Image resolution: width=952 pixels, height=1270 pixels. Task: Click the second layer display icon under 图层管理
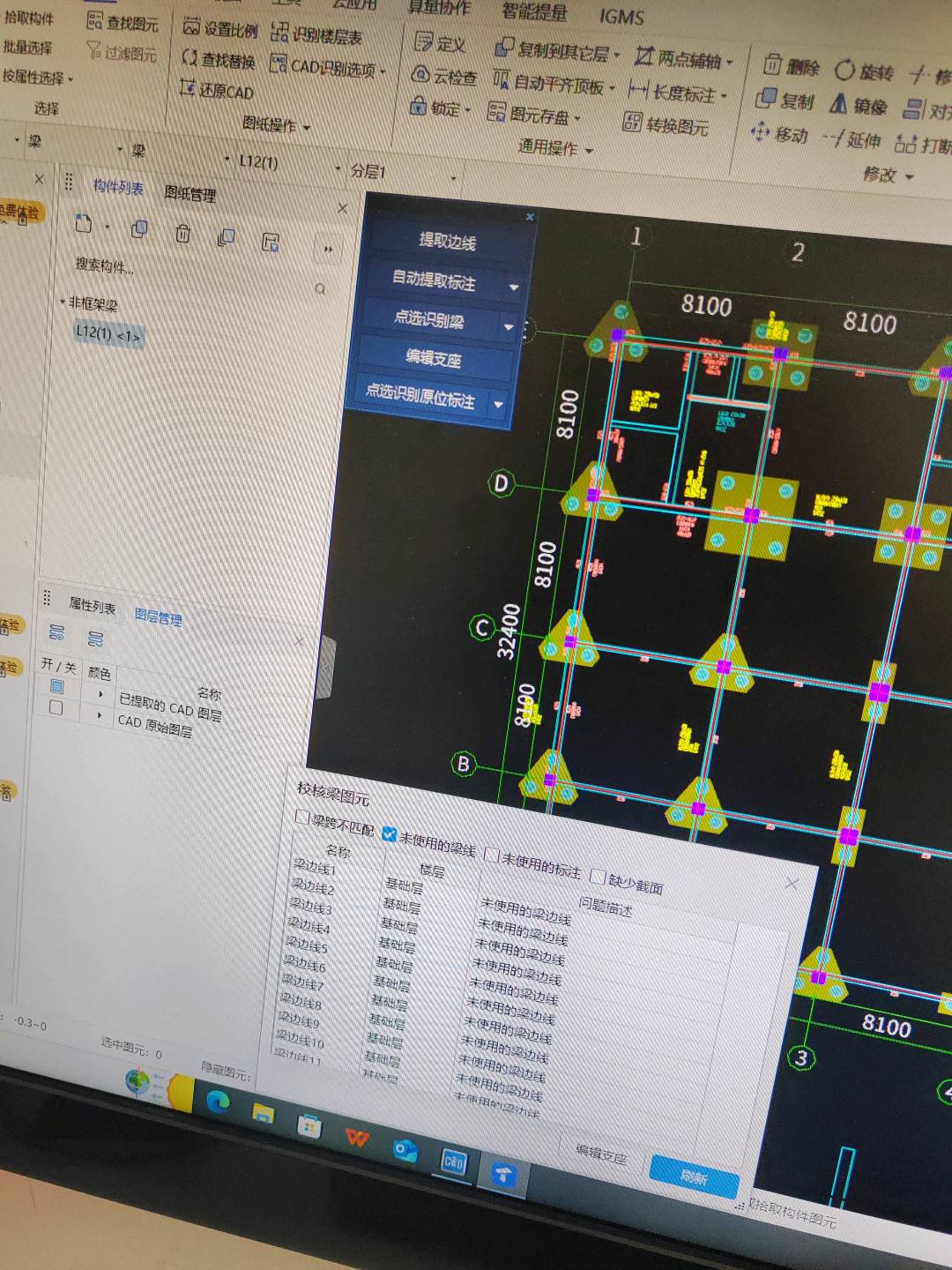point(96,638)
